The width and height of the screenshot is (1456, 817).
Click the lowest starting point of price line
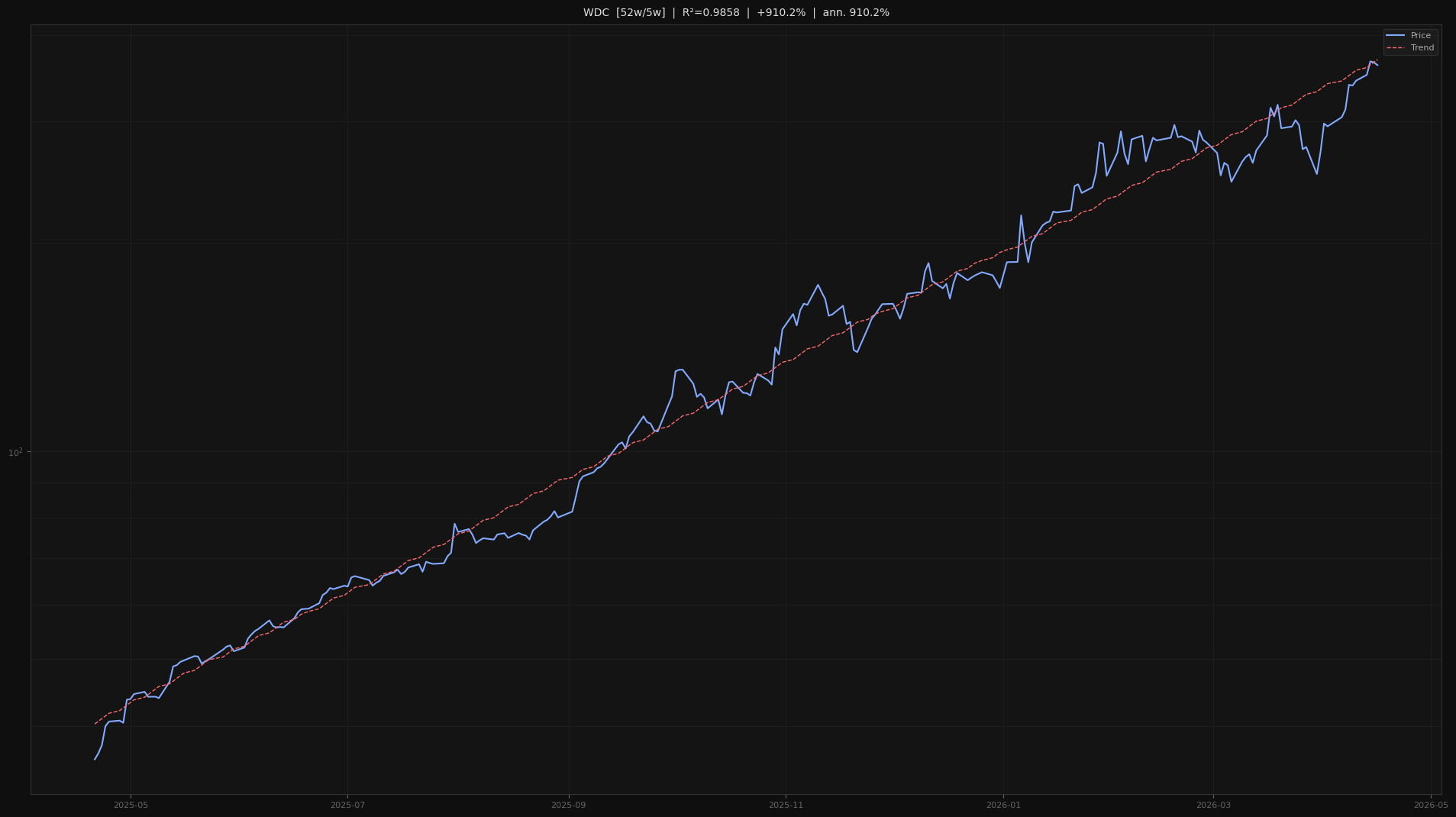95,759
